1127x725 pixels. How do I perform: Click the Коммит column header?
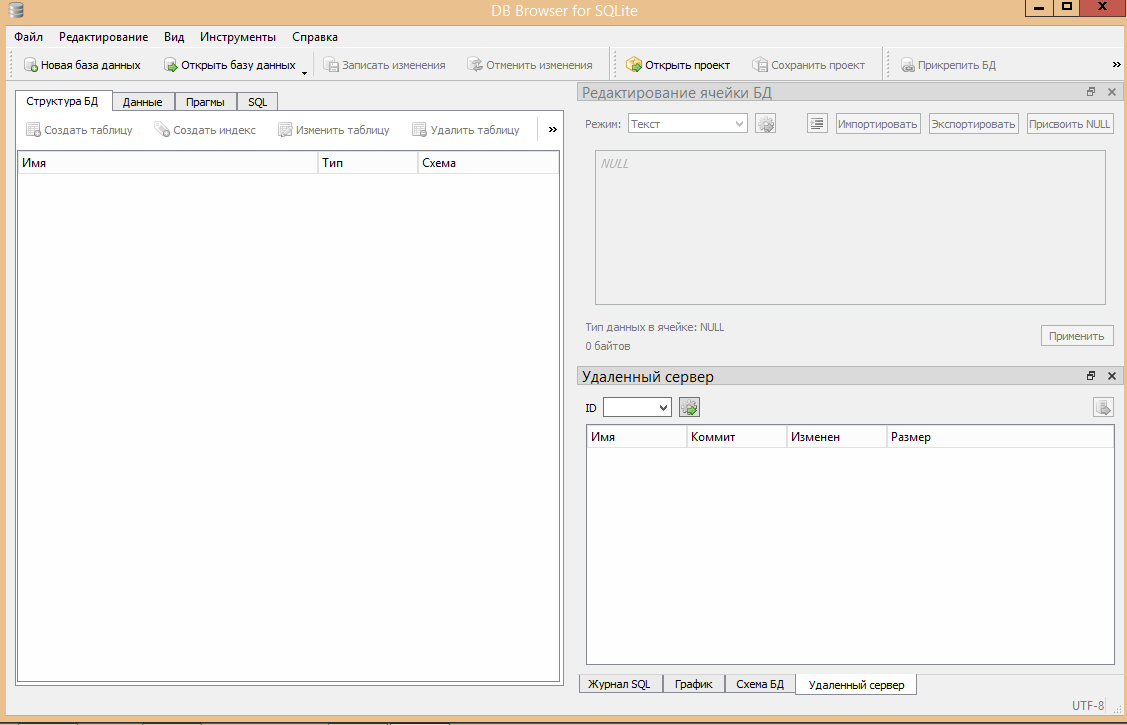[x=736, y=437]
